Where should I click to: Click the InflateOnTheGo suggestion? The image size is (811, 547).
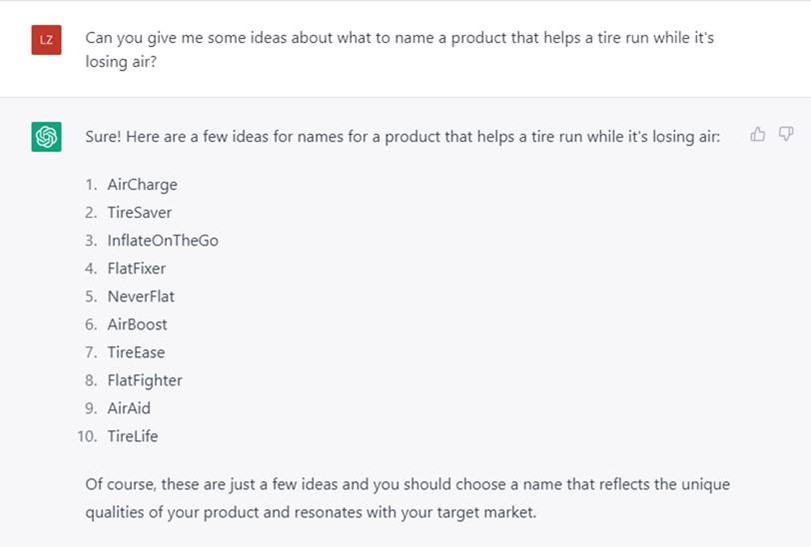[x=163, y=240]
